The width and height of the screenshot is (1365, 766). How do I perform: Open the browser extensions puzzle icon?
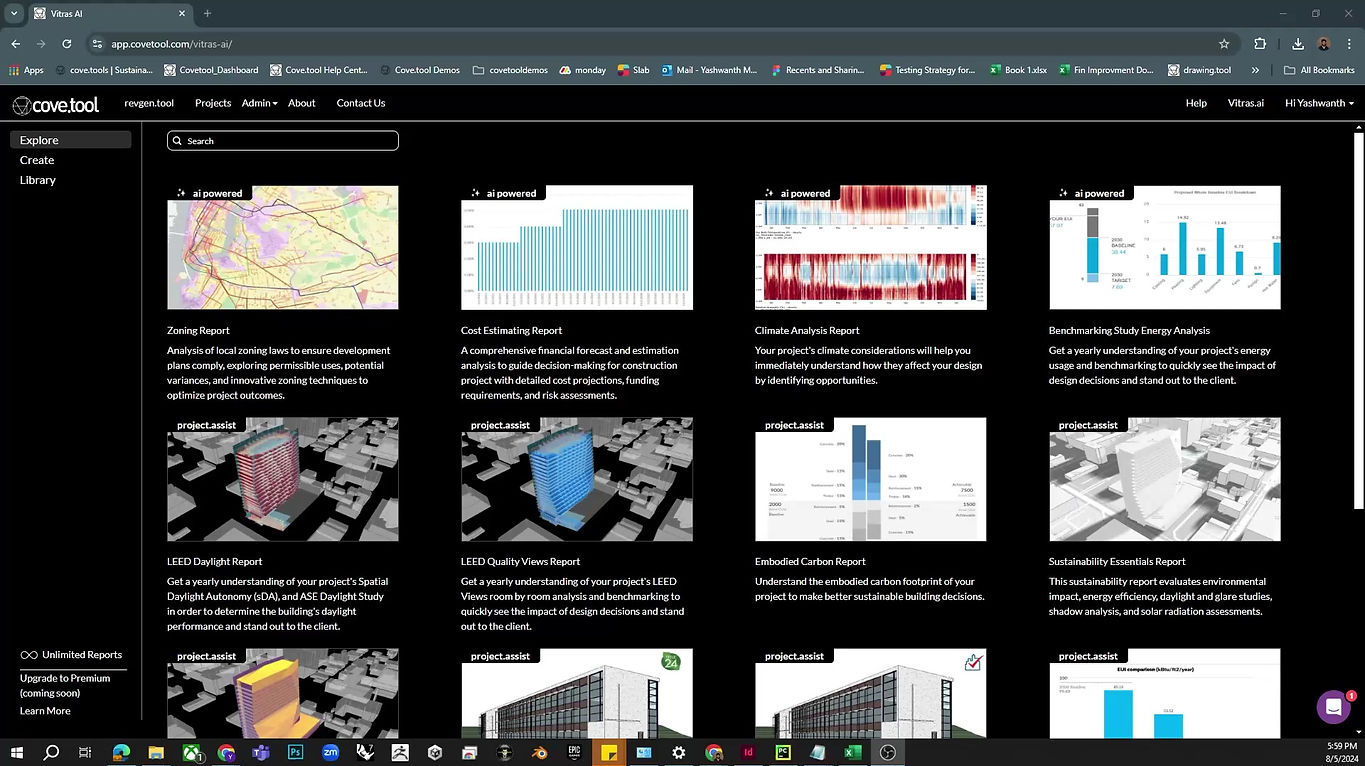coord(1260,44)
